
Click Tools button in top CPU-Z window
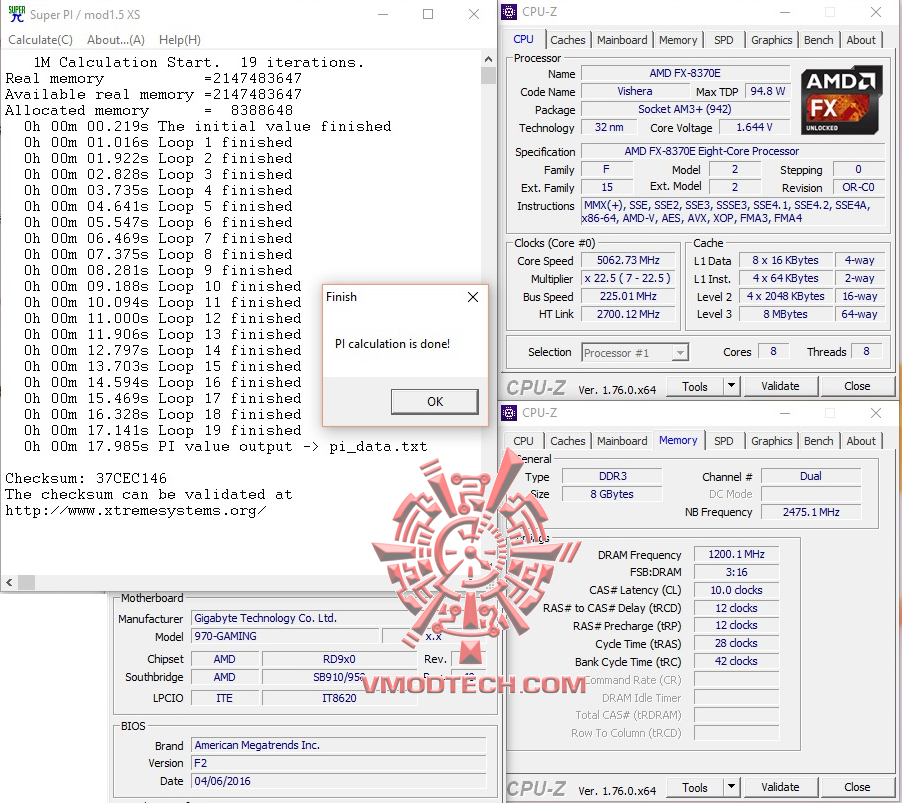(x=694, y=387)
